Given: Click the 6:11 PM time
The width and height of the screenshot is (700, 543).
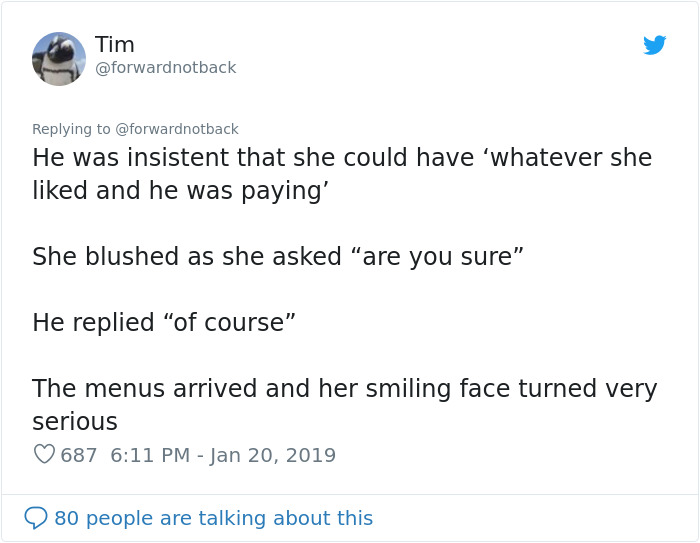Looking at the screenshot, I should (x=150, y=455).
